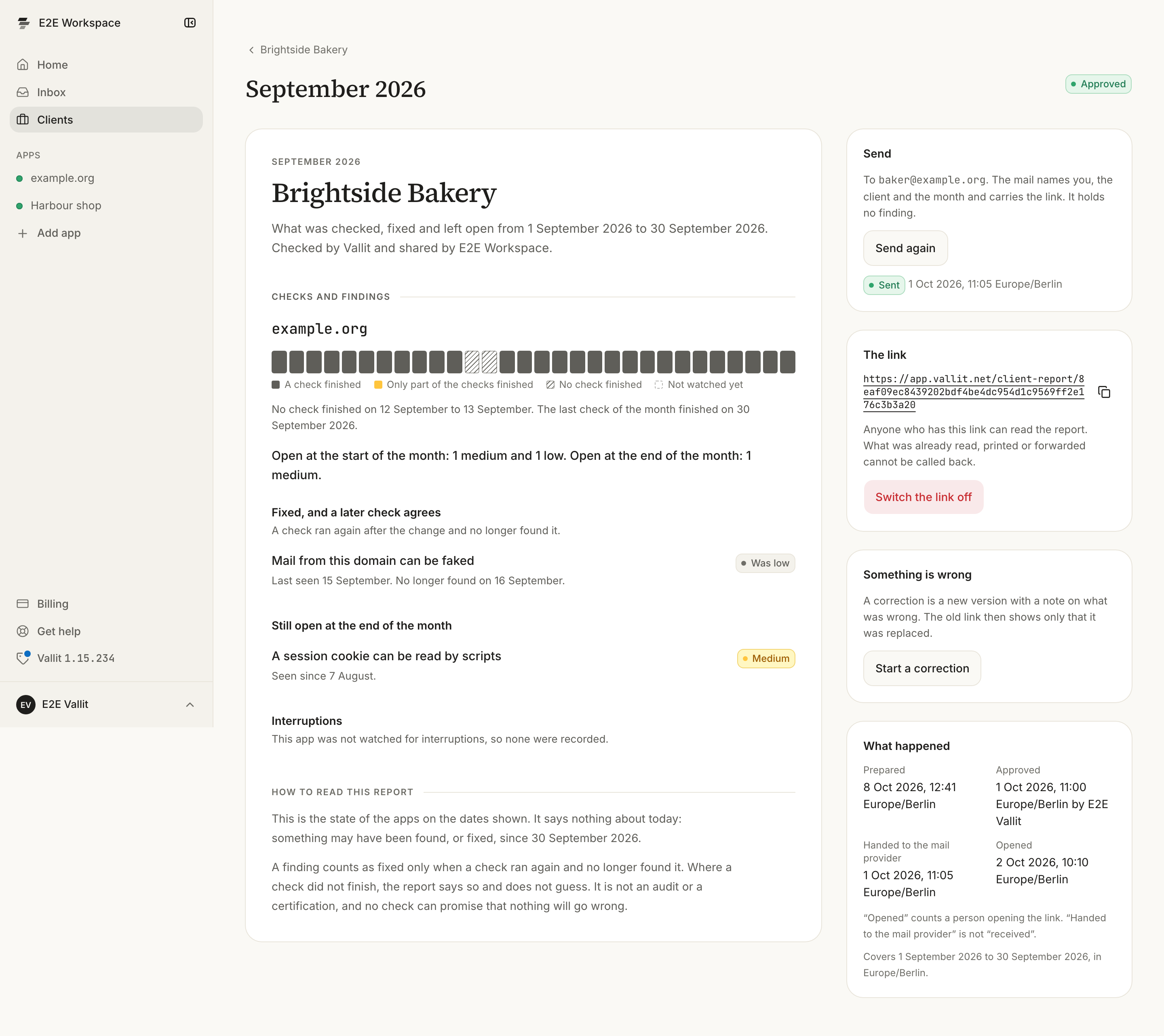
Task: Click the Sent status badge
Action: tap(884, 285)
